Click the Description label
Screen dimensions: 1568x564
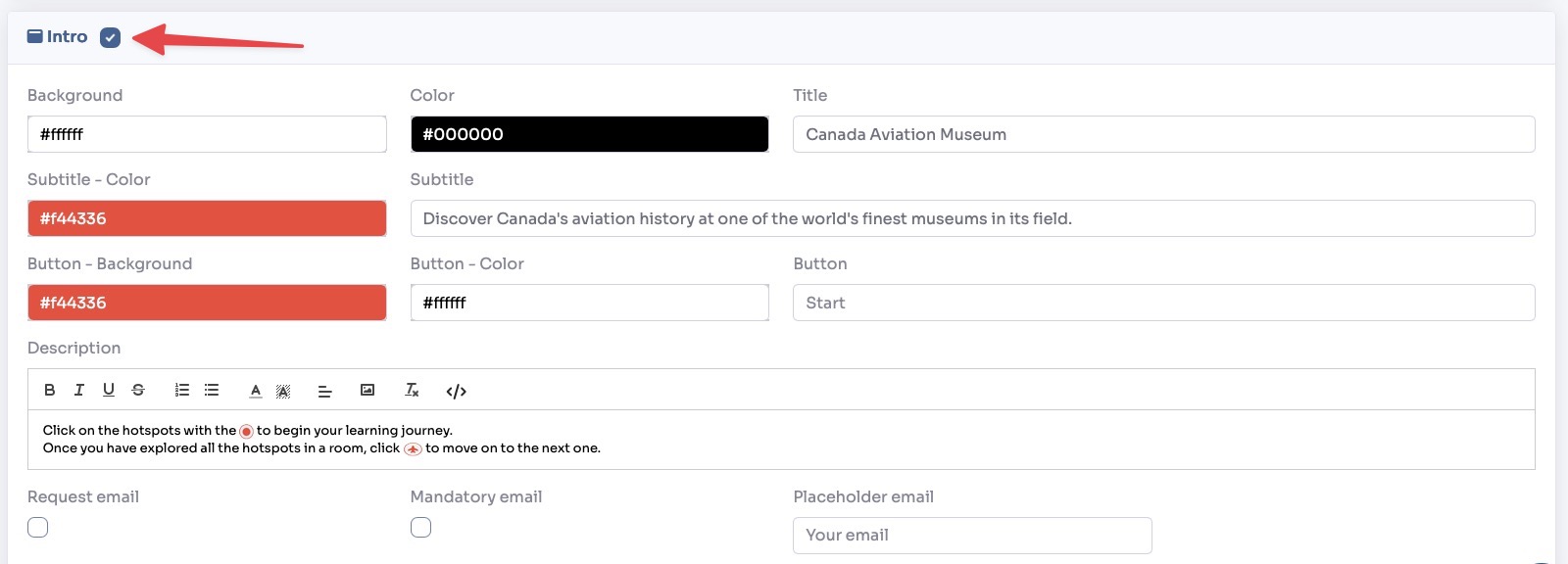[74, 348]
